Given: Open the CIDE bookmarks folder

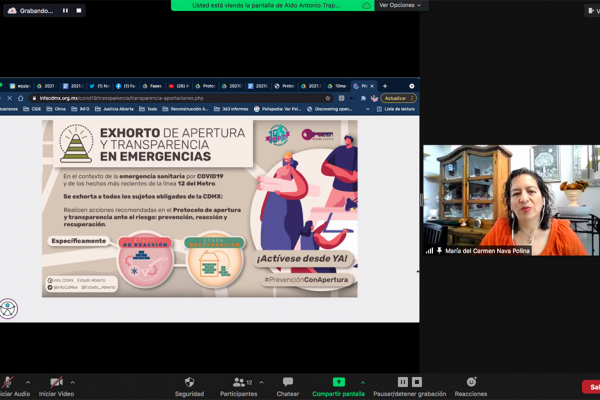Looking at the screenshot, I should [32, 109].
